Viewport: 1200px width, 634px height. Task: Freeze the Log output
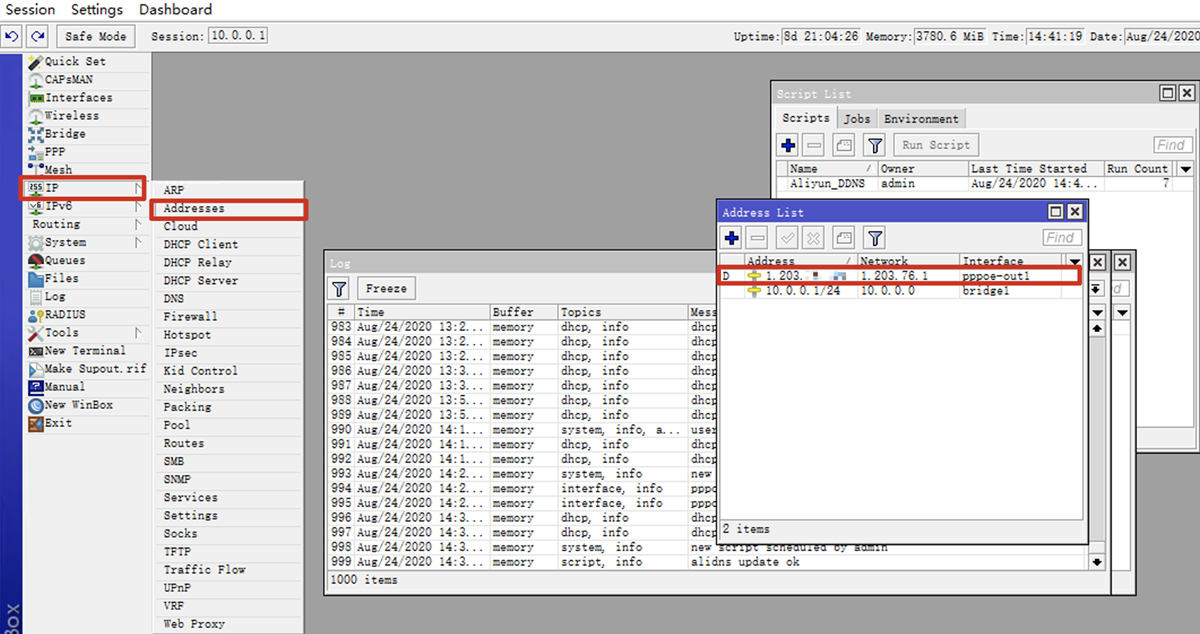(386, 289)
